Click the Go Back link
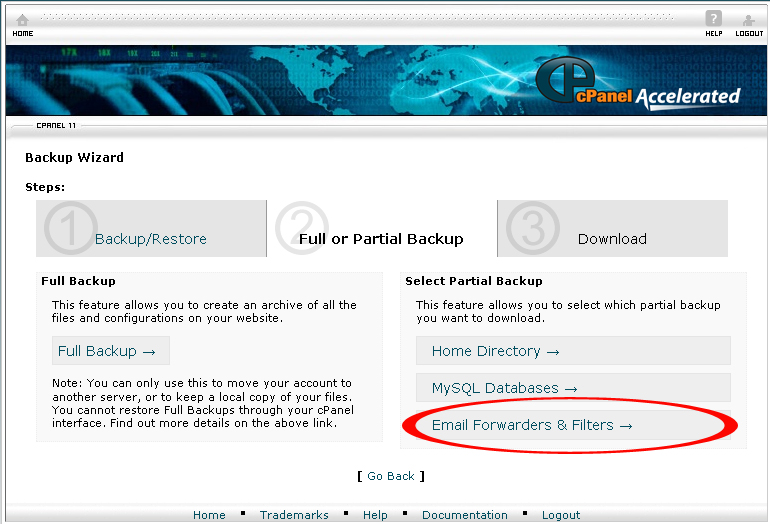This screenshot has height=524, width=770. tap(391, 476)
